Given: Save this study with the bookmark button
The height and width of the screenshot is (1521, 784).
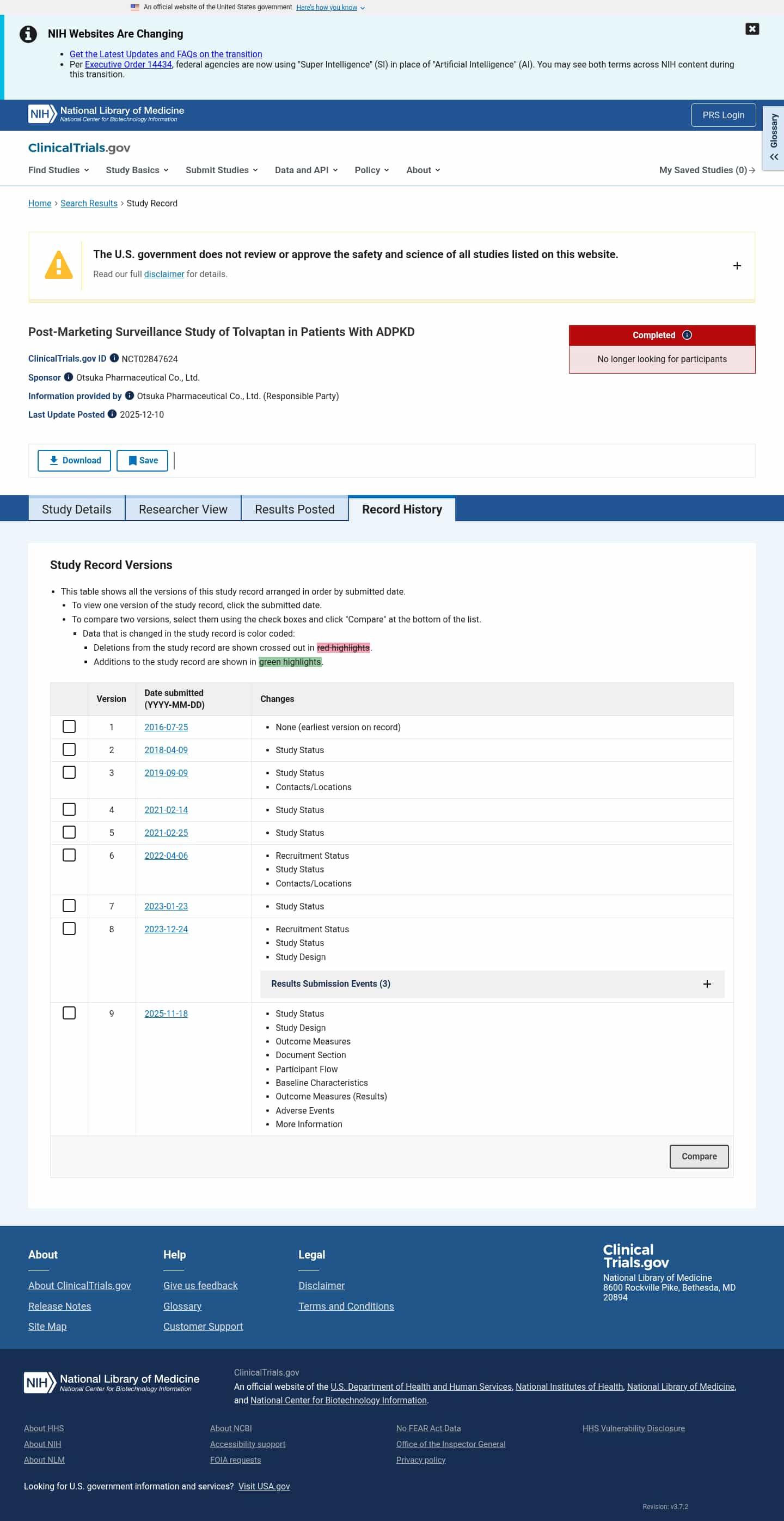Looking at the screenshot, I should 142,461.
